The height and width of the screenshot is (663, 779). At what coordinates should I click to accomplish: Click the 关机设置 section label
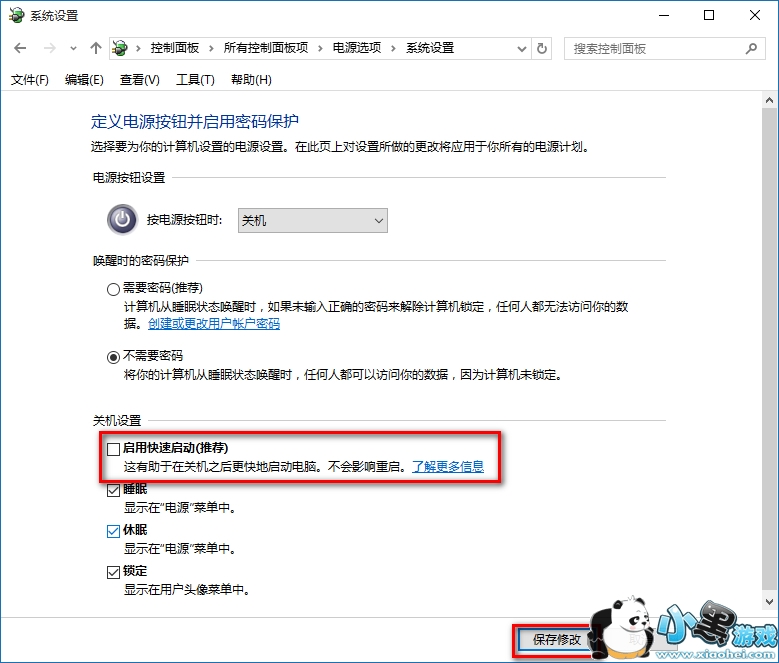pos(117,421)
